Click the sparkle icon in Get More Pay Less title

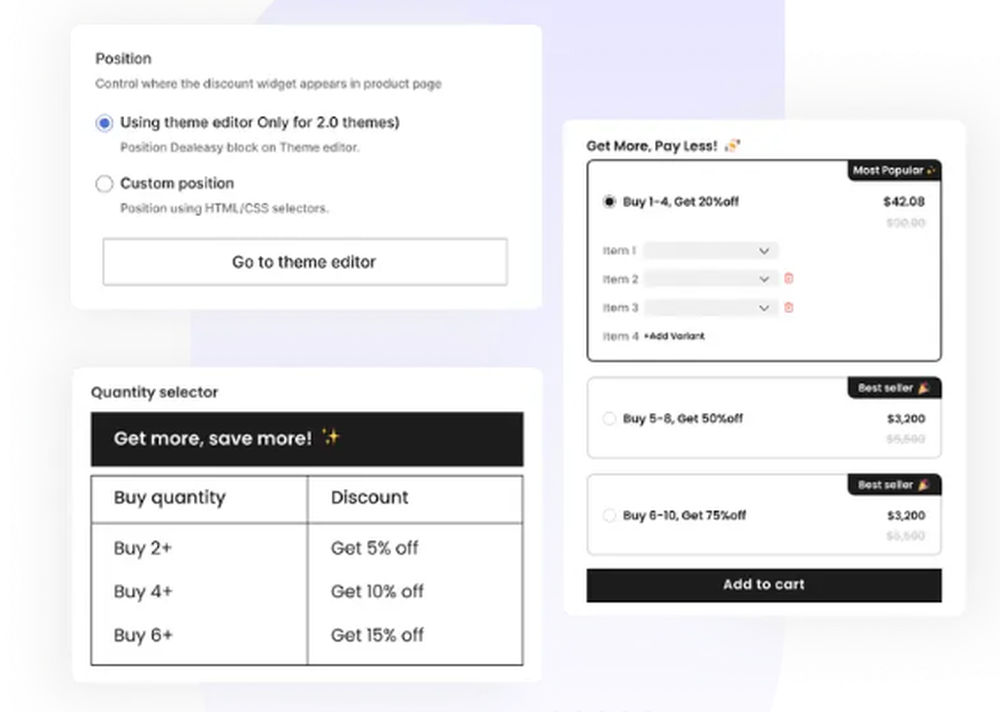click(x=733, y=144)
